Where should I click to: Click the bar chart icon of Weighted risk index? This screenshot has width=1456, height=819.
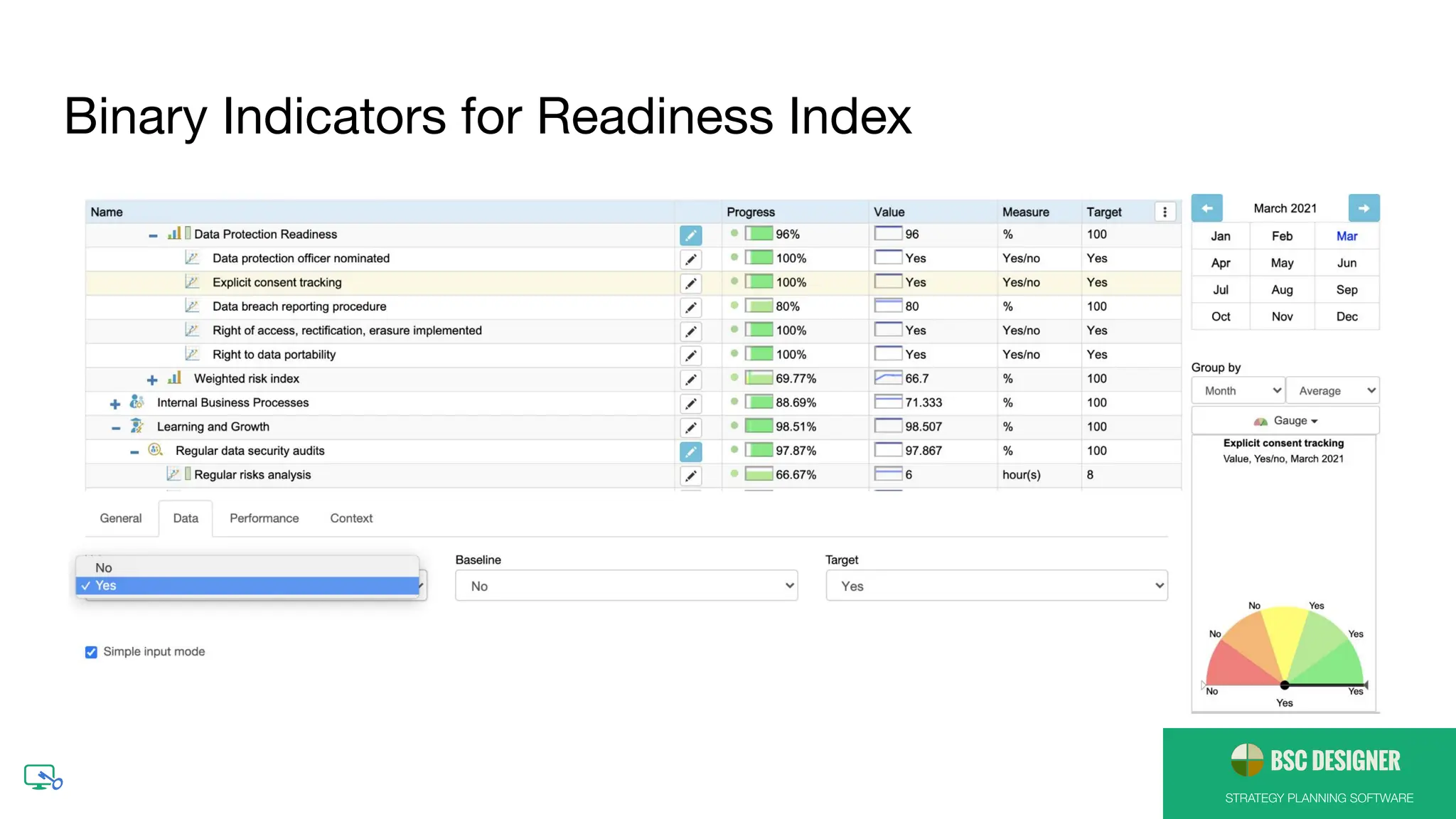[174, 378]
